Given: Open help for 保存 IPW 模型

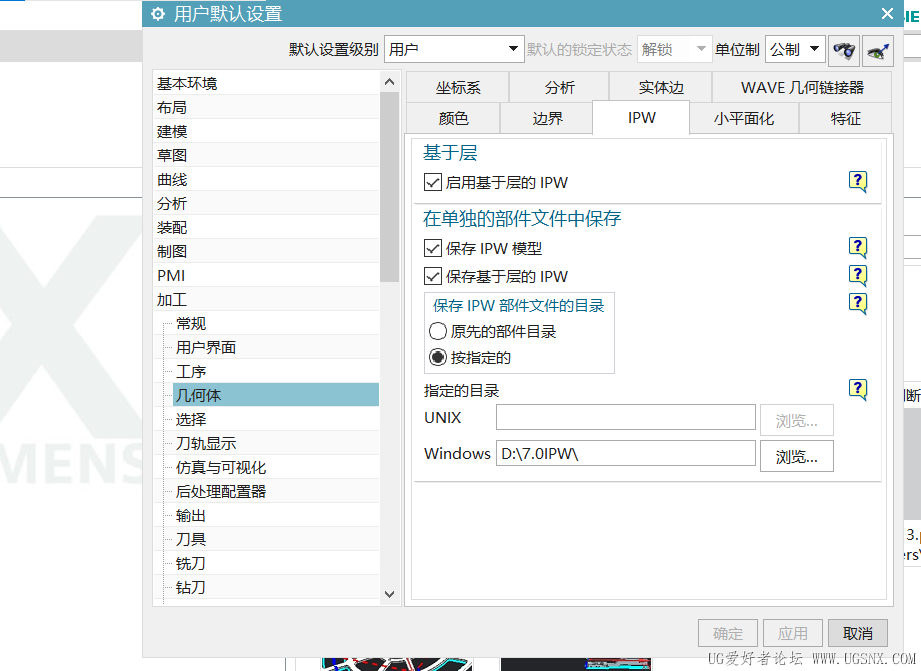Looking at the screenshot, I should coord(858,247).
